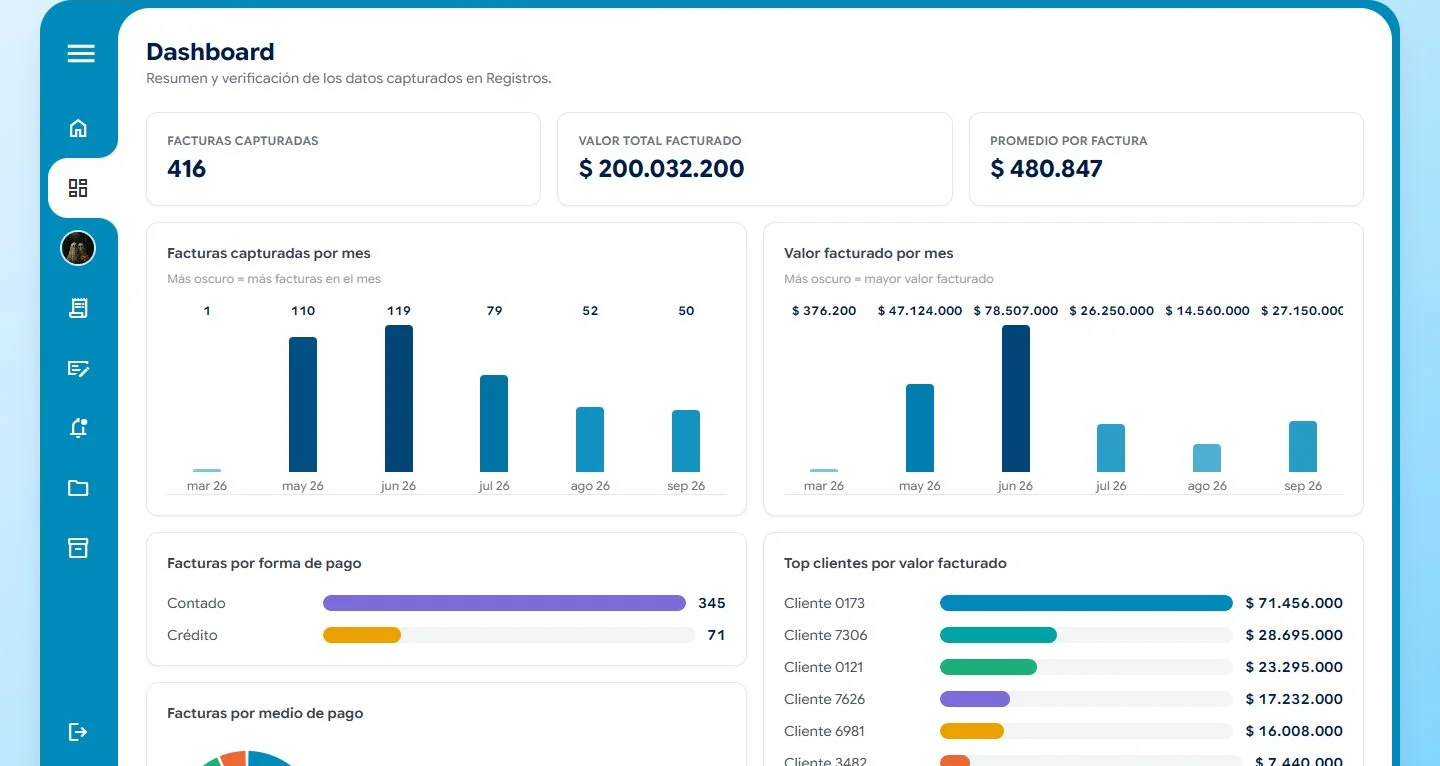
Task: Click the Contado purple progress bar
Action: pos(504,603)
